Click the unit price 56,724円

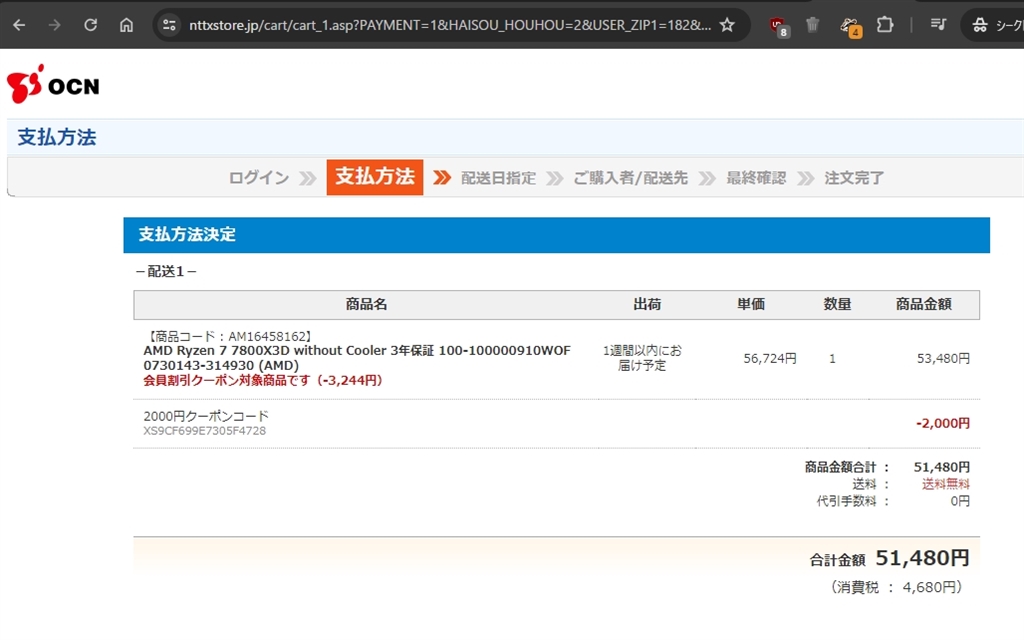770,359
